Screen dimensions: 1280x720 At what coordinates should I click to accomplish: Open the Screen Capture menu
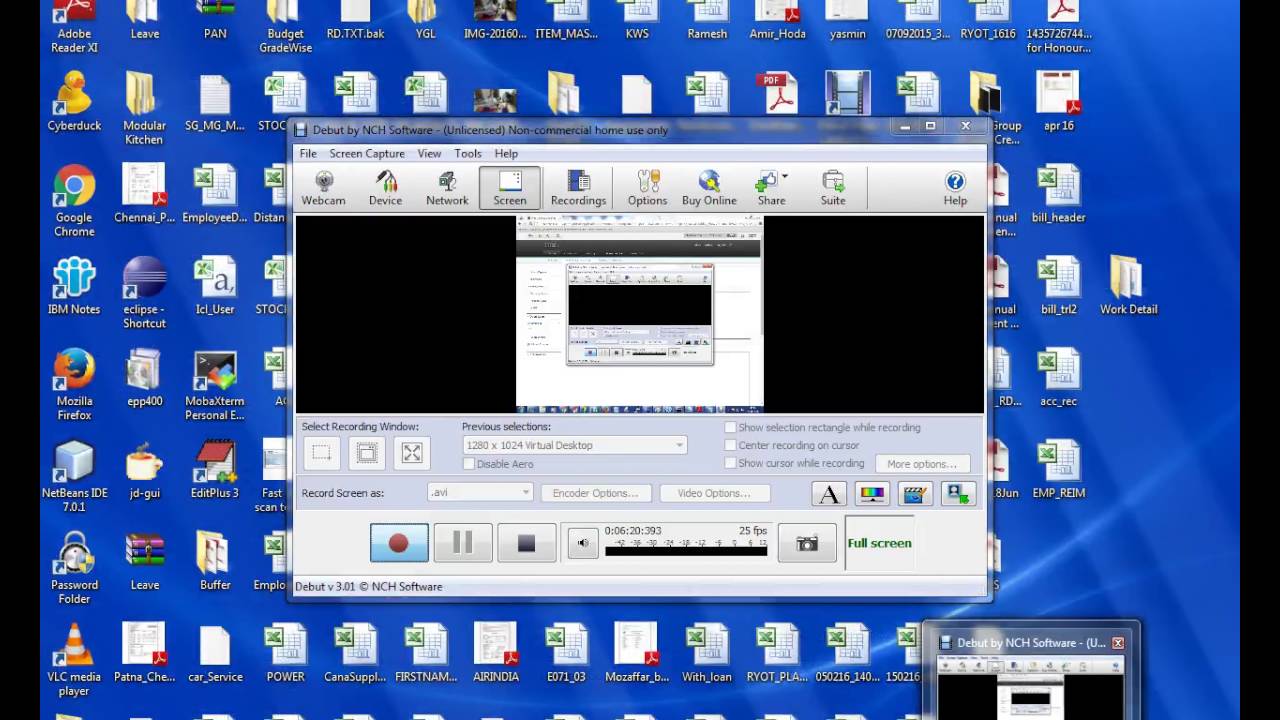pos(367,153)
